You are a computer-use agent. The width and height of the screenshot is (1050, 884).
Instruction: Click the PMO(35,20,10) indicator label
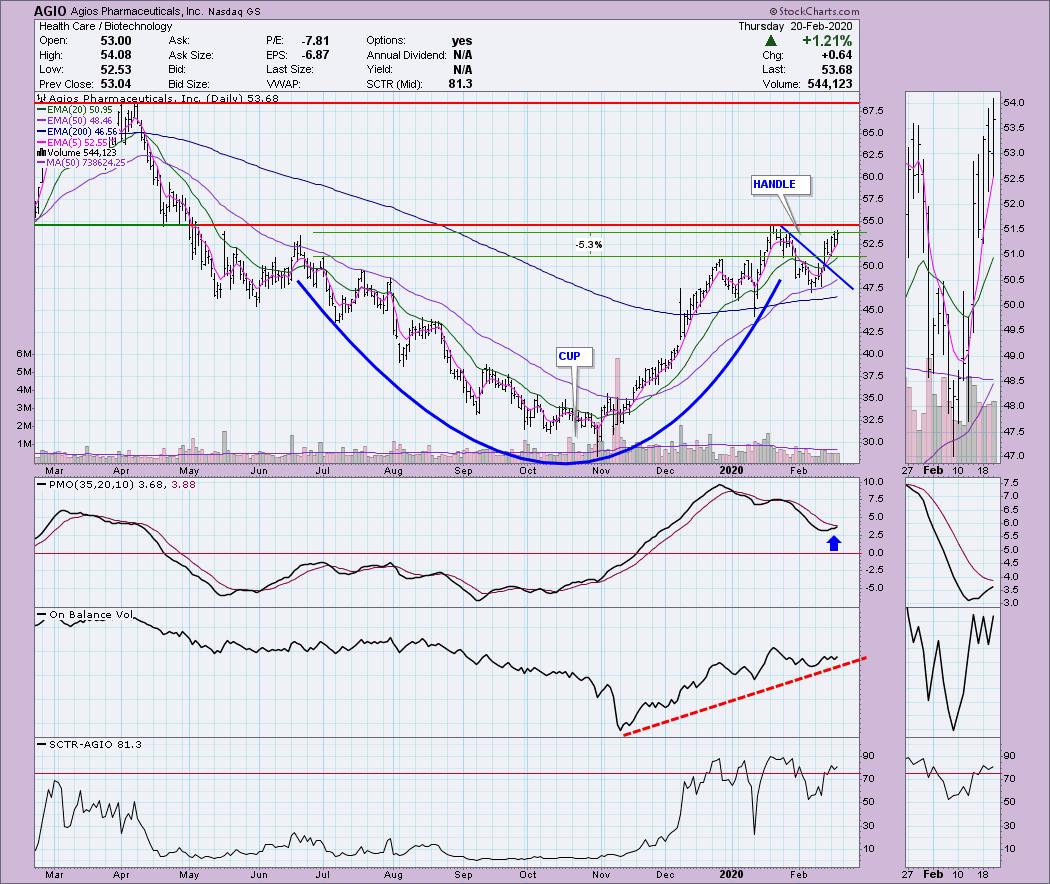coord(115,484)
